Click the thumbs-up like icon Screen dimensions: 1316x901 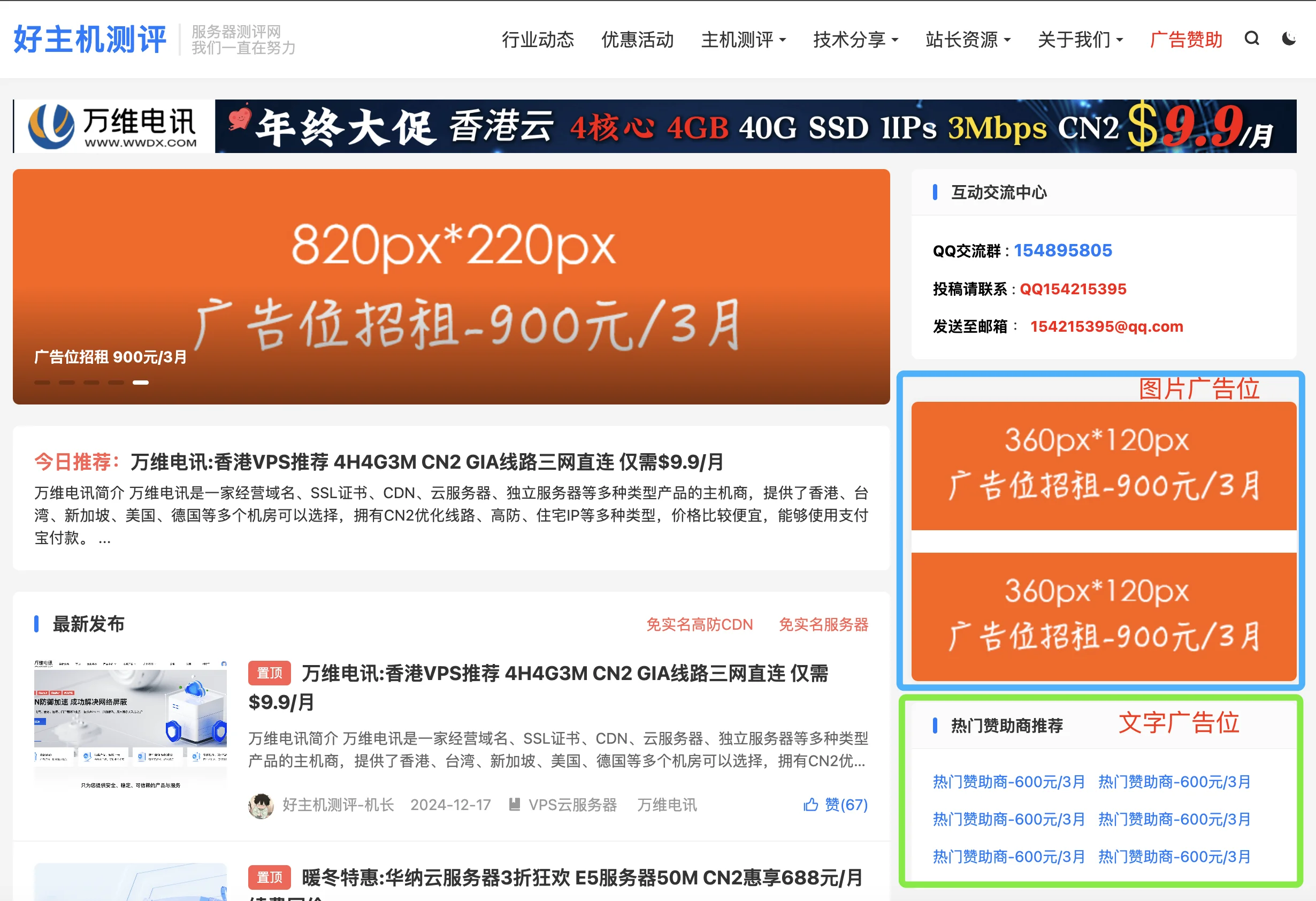coord(811,805)
